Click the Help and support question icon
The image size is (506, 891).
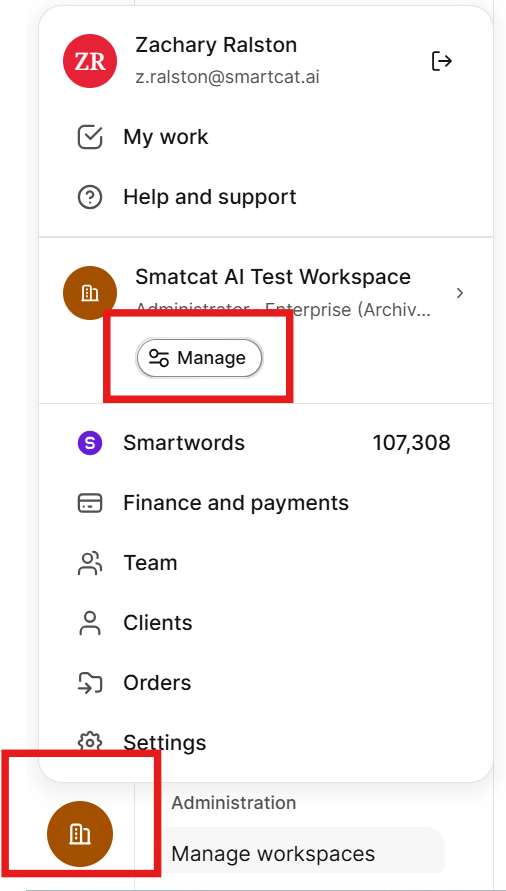tap(90, 197)
